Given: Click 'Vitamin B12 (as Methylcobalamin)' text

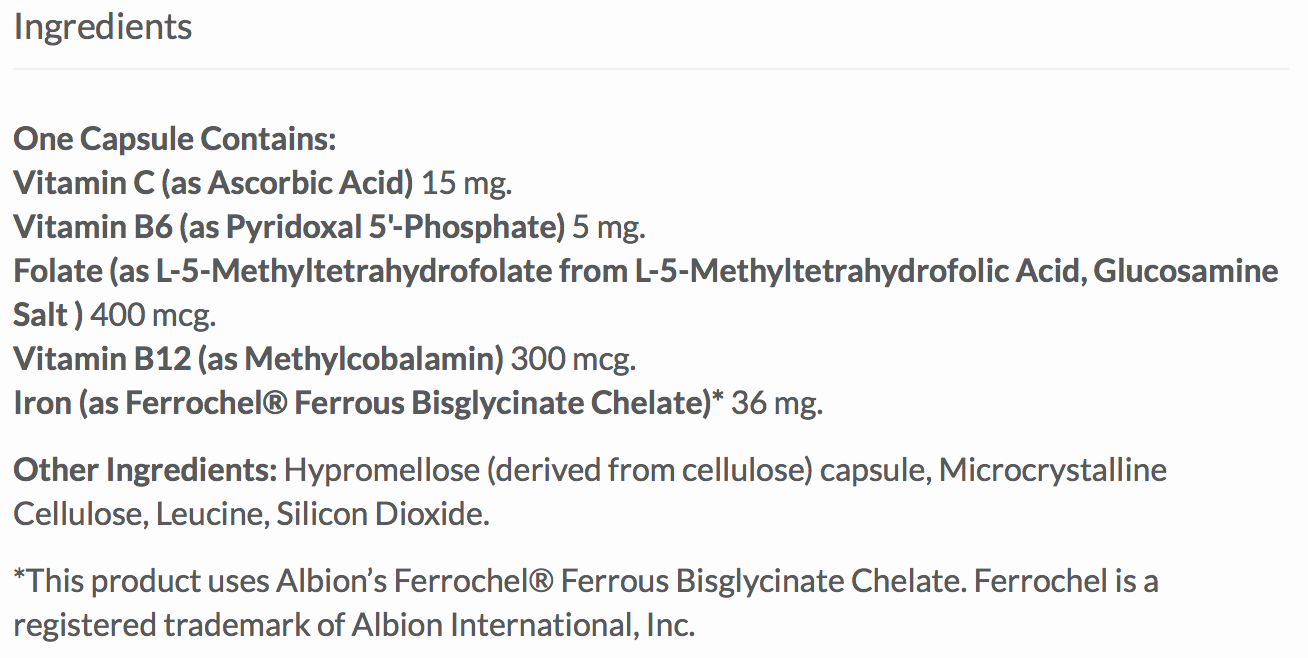Looking at the screenshot, I should (258, 359).
